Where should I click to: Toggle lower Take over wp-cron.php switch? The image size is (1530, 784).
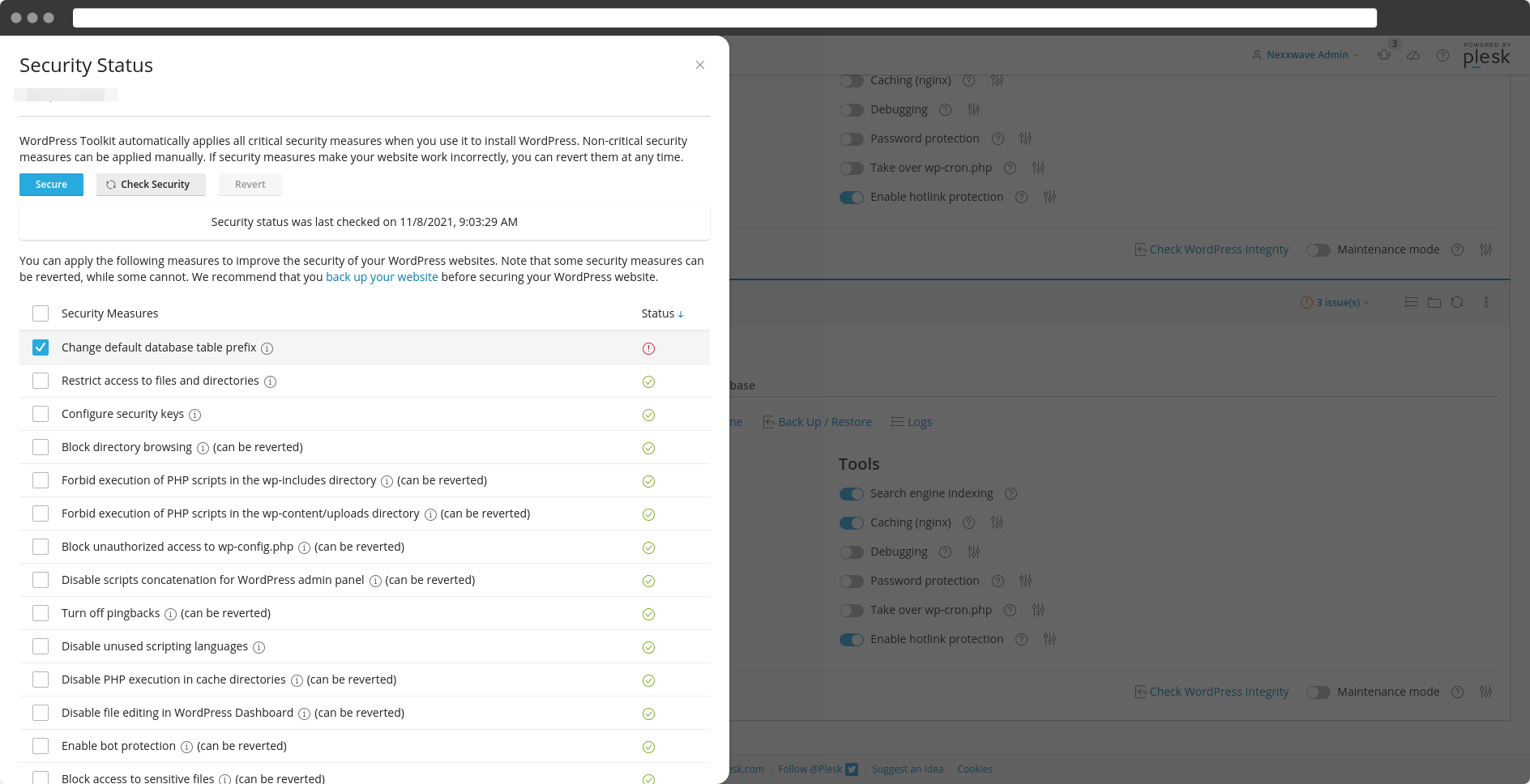pyautogui.click(x=851, y=611)
